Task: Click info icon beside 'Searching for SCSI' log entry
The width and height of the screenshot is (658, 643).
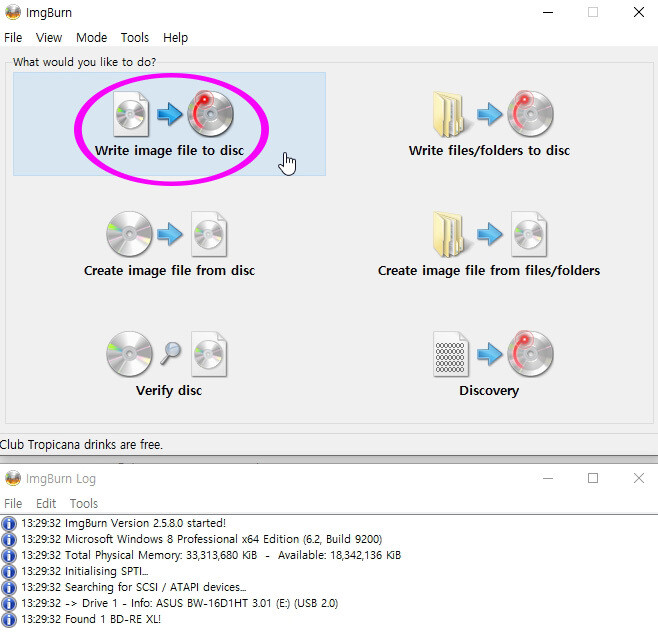Action: coord(9,587)
